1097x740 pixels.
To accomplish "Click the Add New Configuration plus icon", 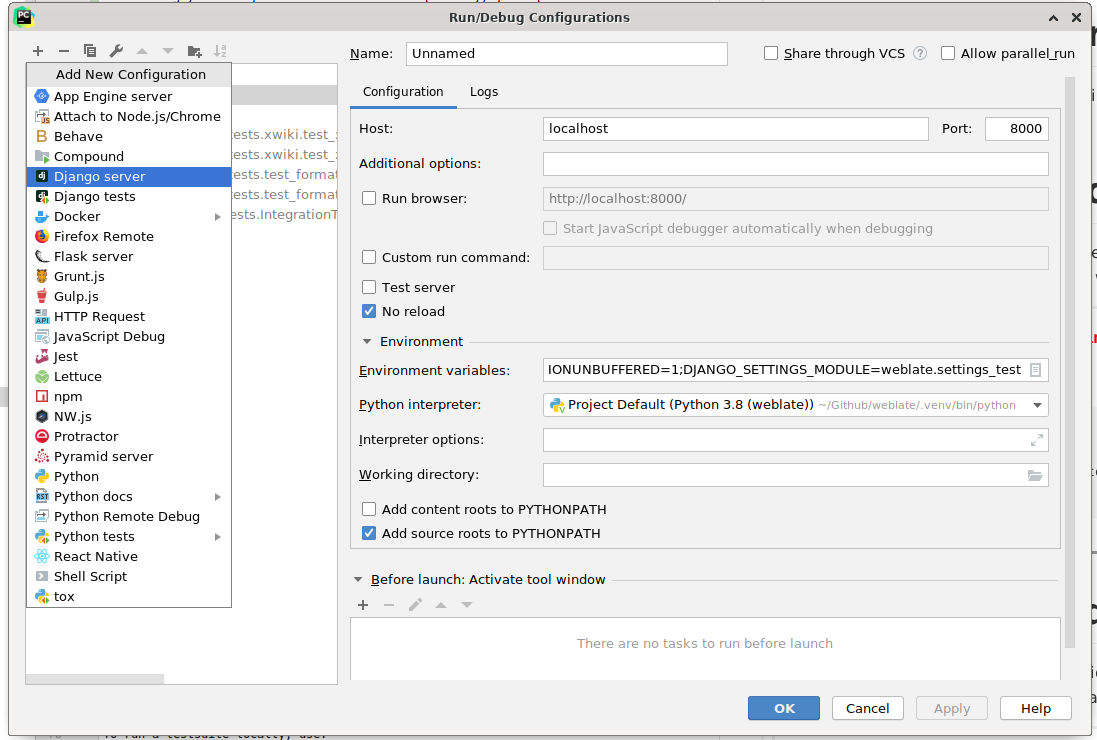I will tap(38, 50).
